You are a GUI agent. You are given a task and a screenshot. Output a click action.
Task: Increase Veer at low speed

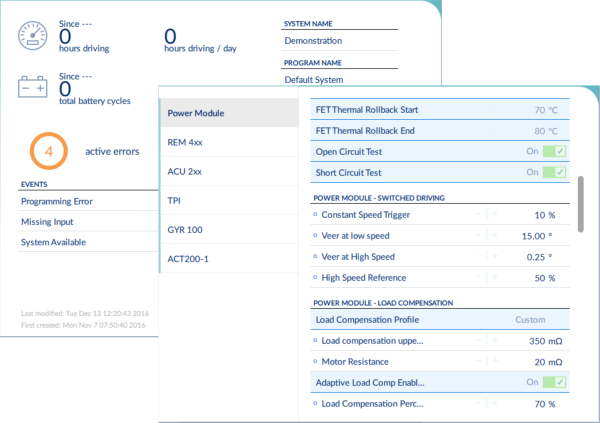point(495,235)
